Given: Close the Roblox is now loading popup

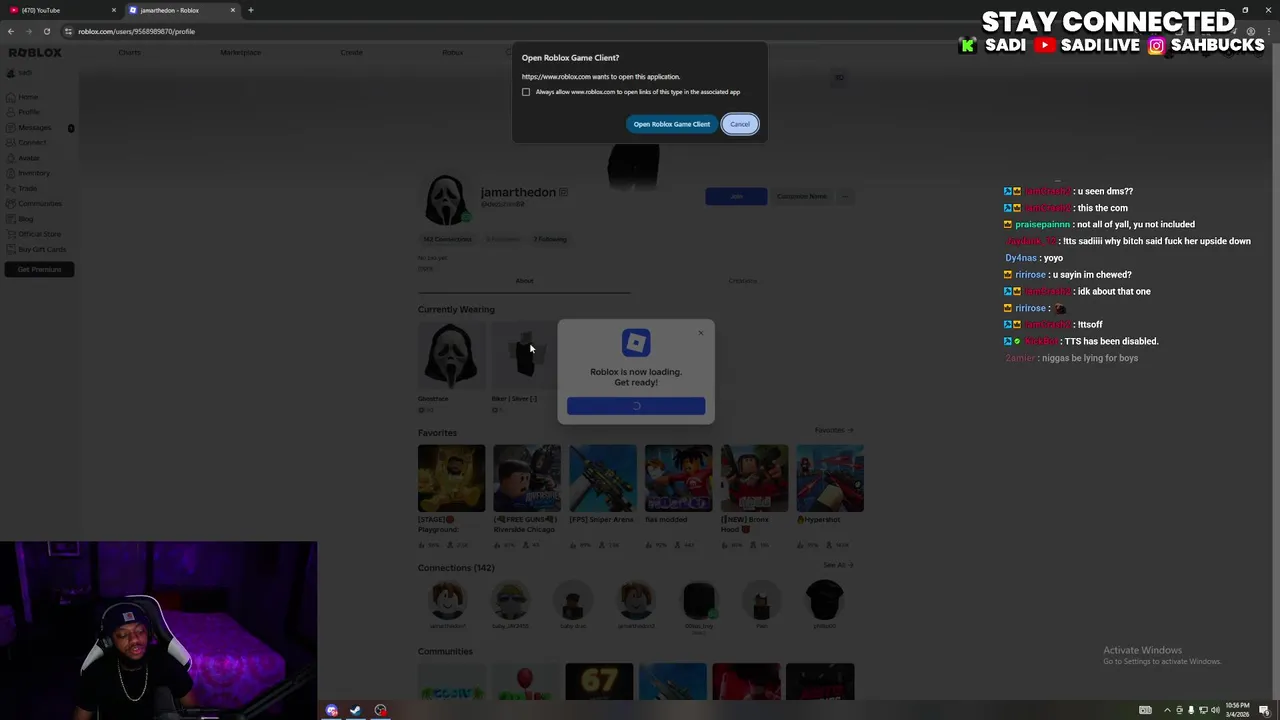Looking at the screenshot, I should 700,333.
